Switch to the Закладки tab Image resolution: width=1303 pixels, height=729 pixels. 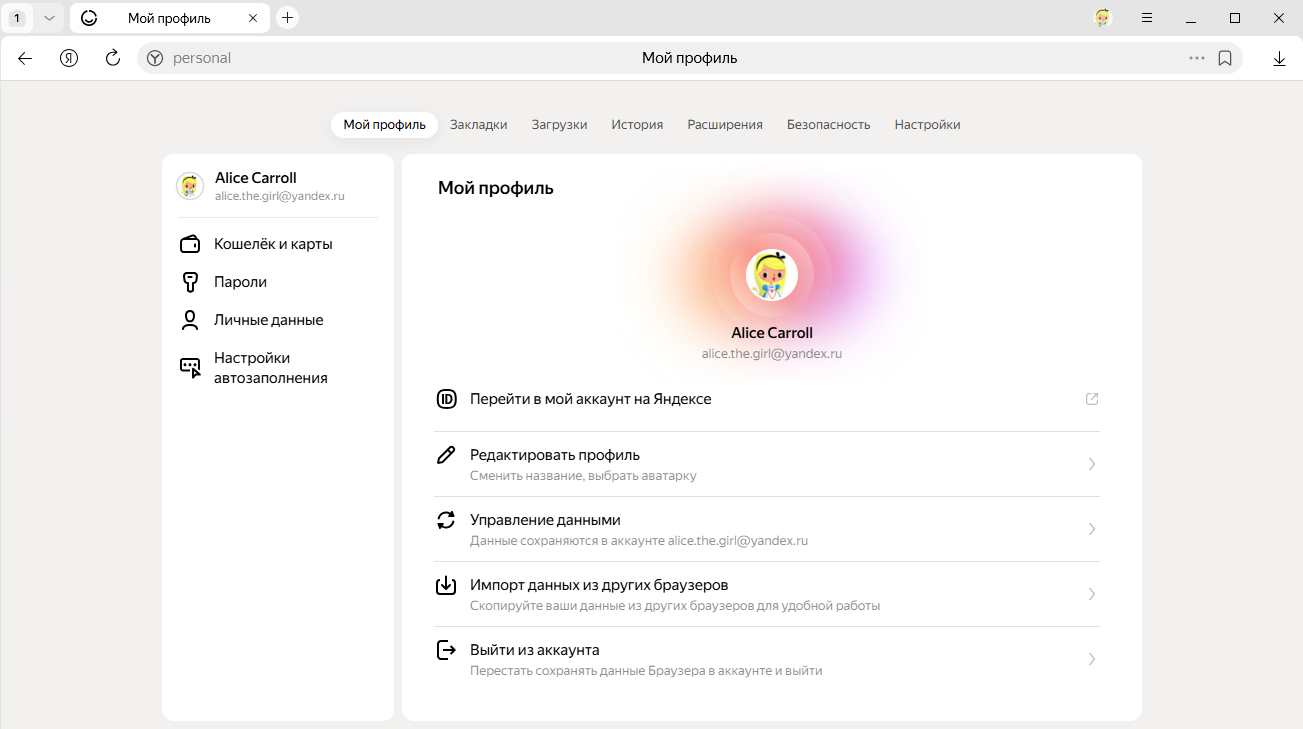click(479, 125)
